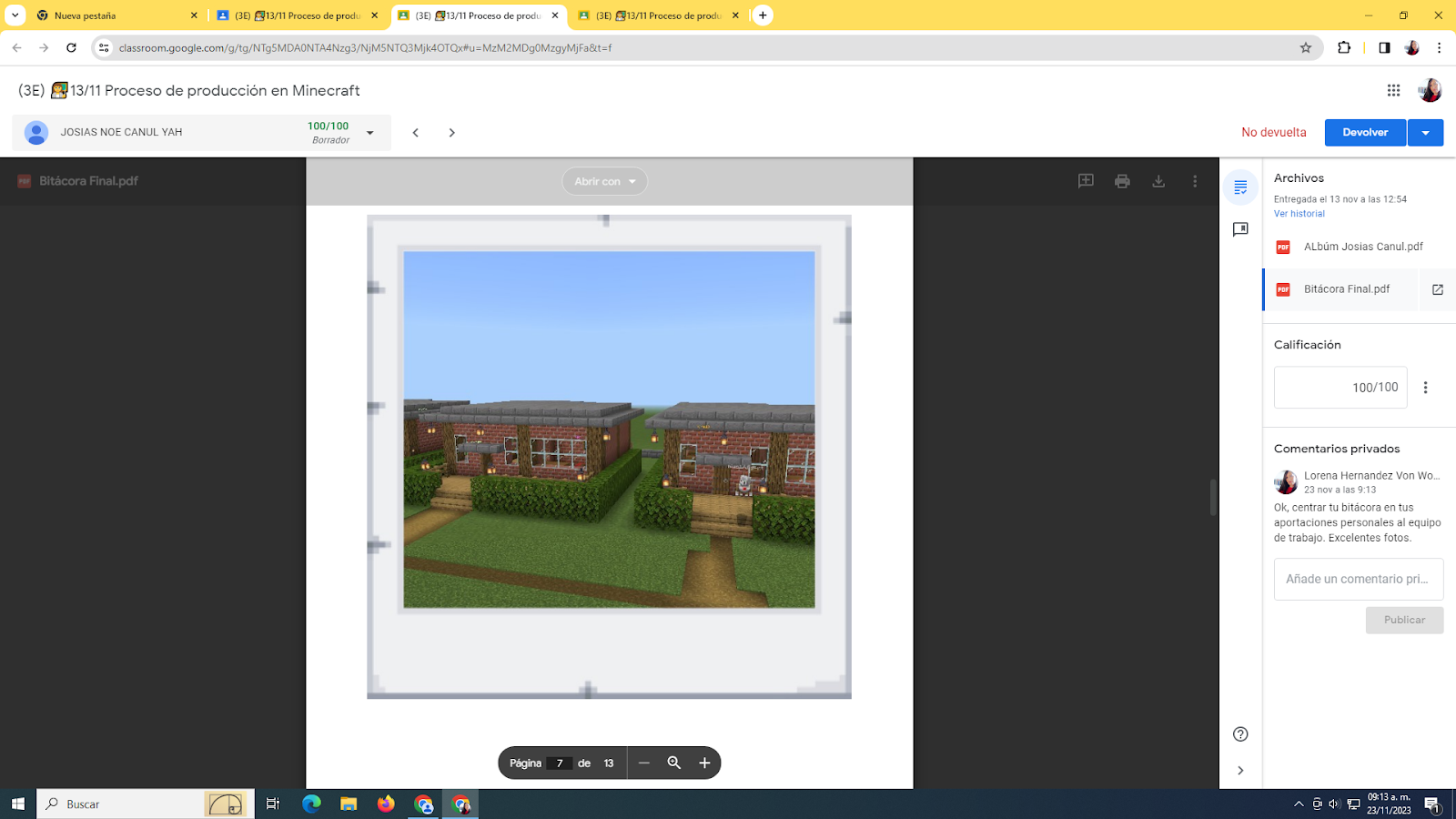
Task: Click the disabled Publicar button
Action: click(x=1404, y=620)
